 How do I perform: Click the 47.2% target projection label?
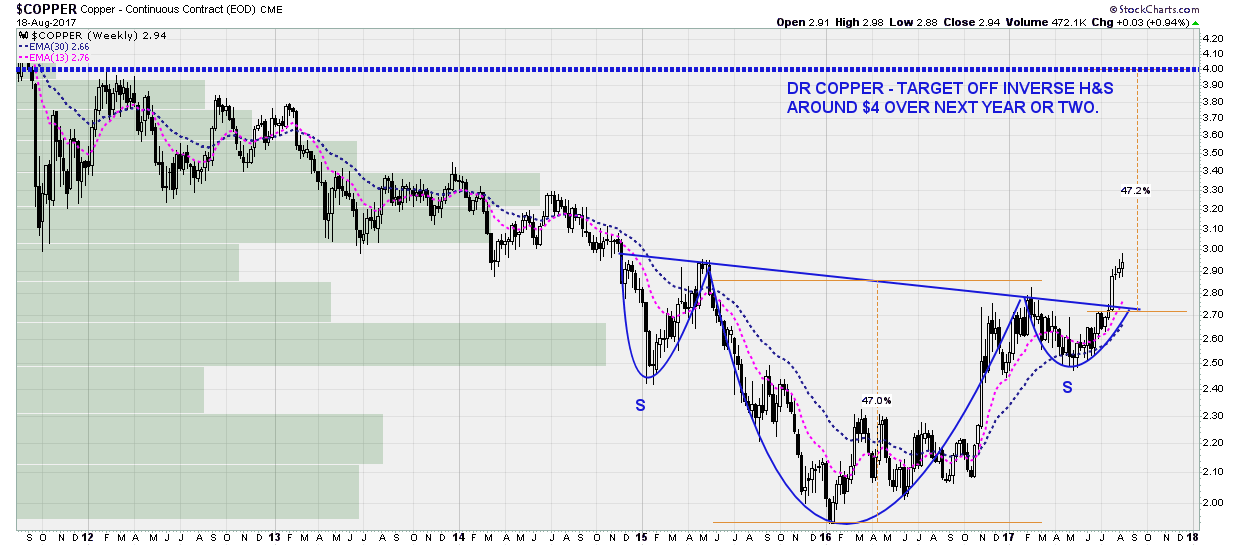pos(1136,189)
